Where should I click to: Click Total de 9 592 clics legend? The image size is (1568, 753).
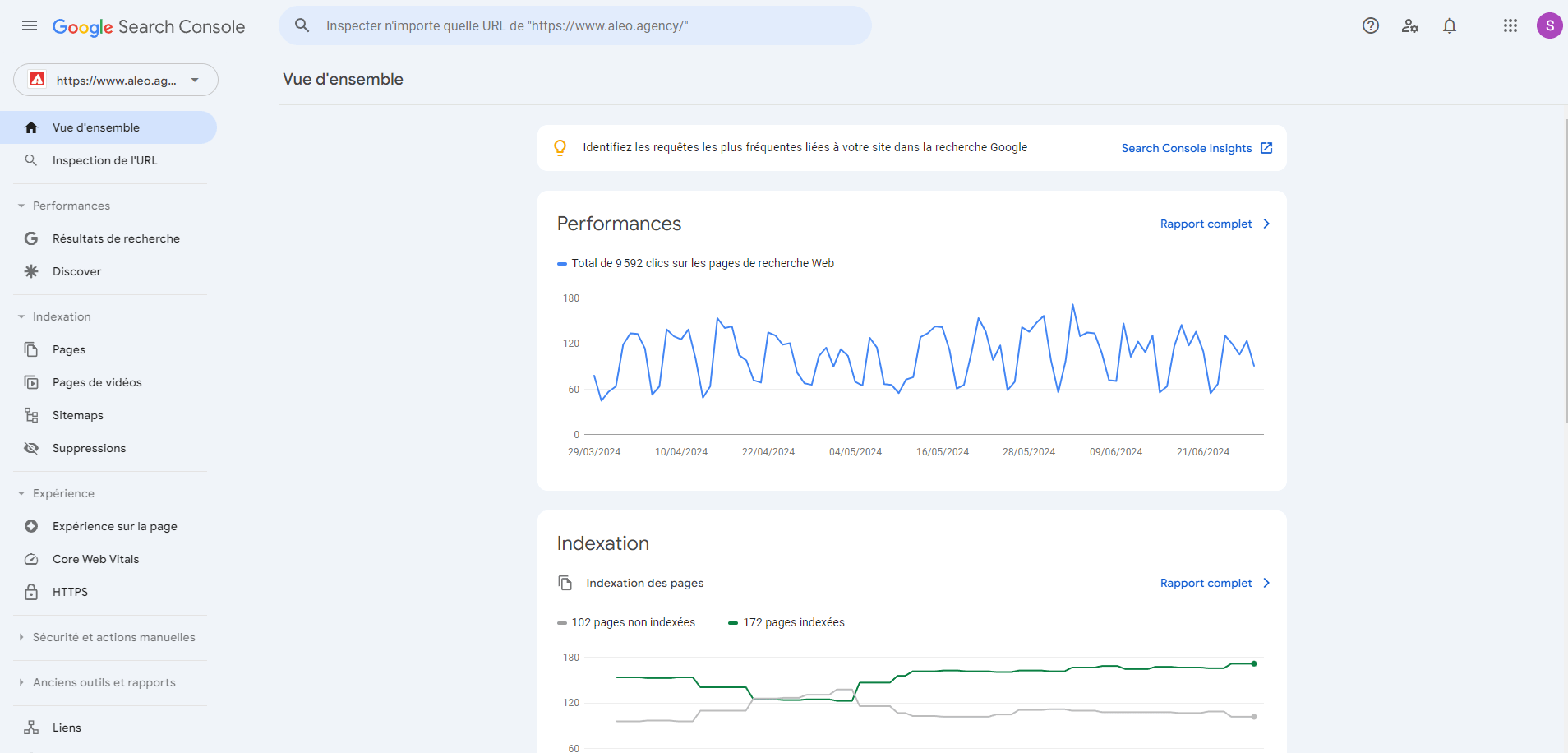tap(696, 263)
